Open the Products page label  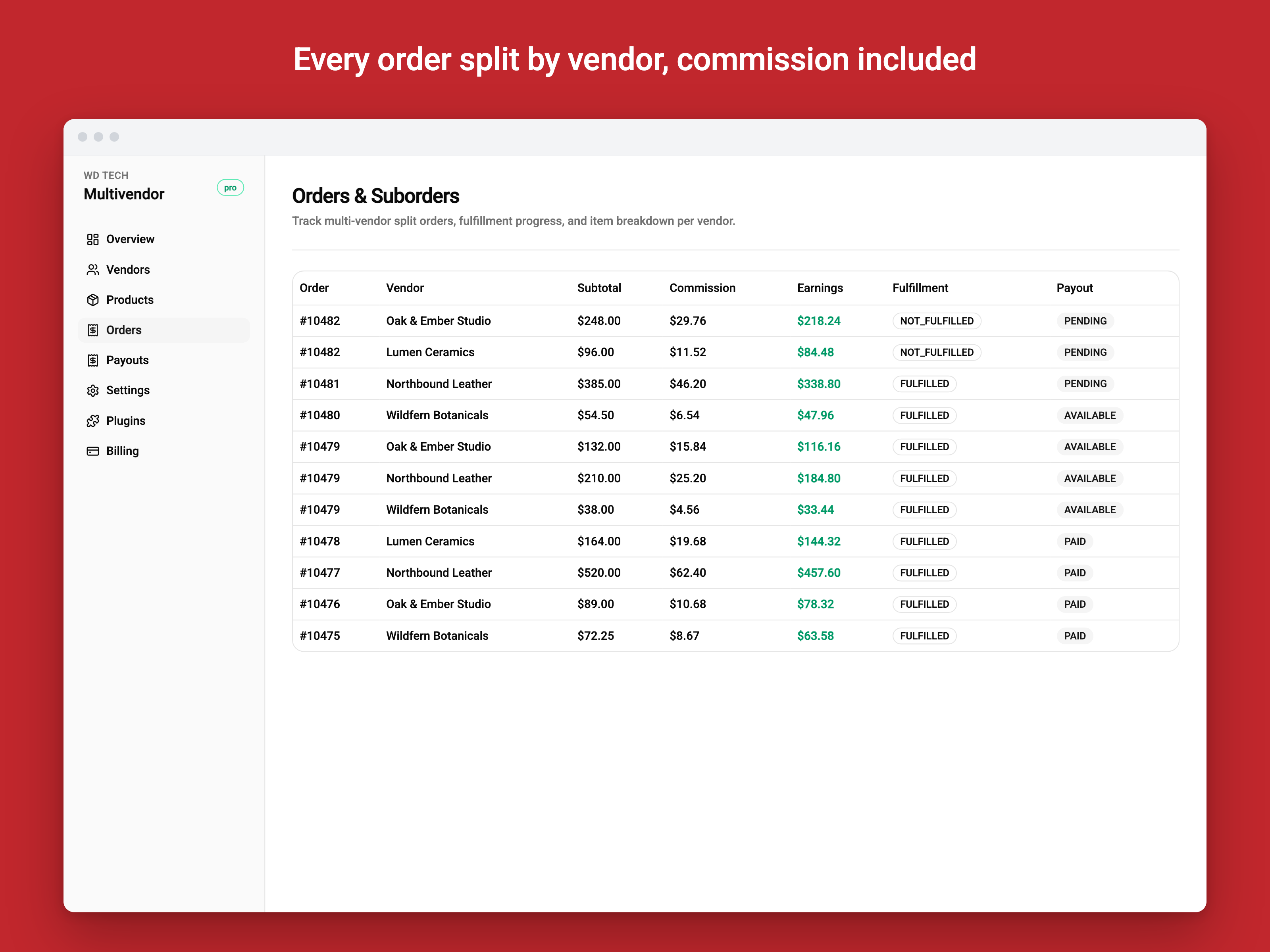point(130,299)
